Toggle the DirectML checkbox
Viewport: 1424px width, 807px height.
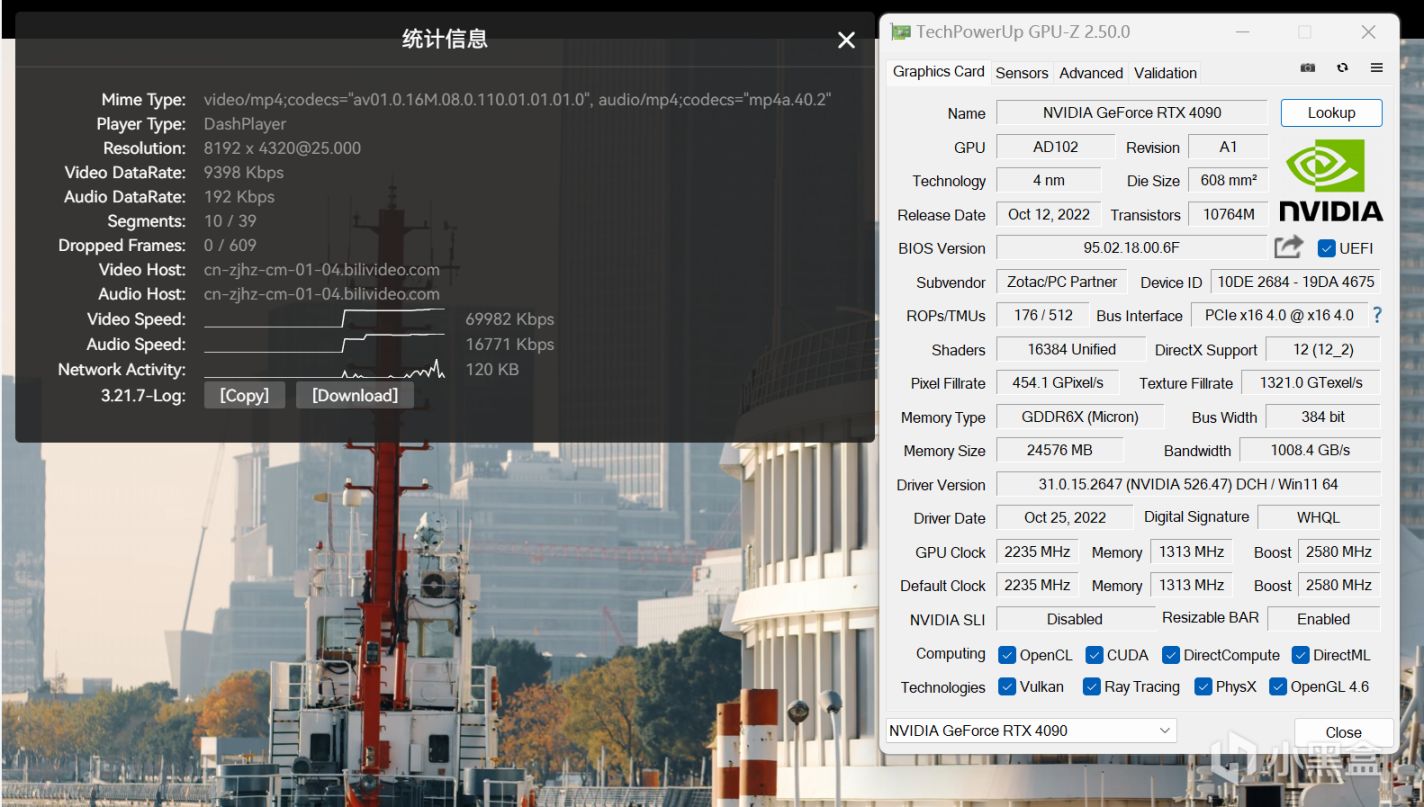tap(1300, 655)
